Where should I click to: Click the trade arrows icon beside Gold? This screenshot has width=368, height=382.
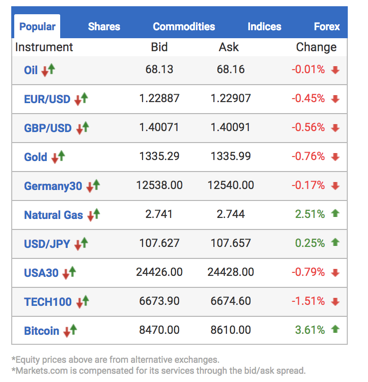58,157
